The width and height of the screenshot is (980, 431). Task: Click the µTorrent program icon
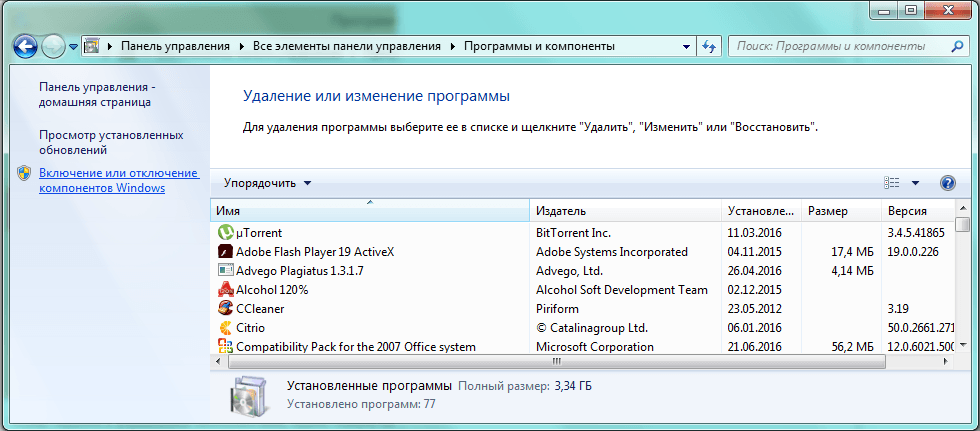[225, 232]
